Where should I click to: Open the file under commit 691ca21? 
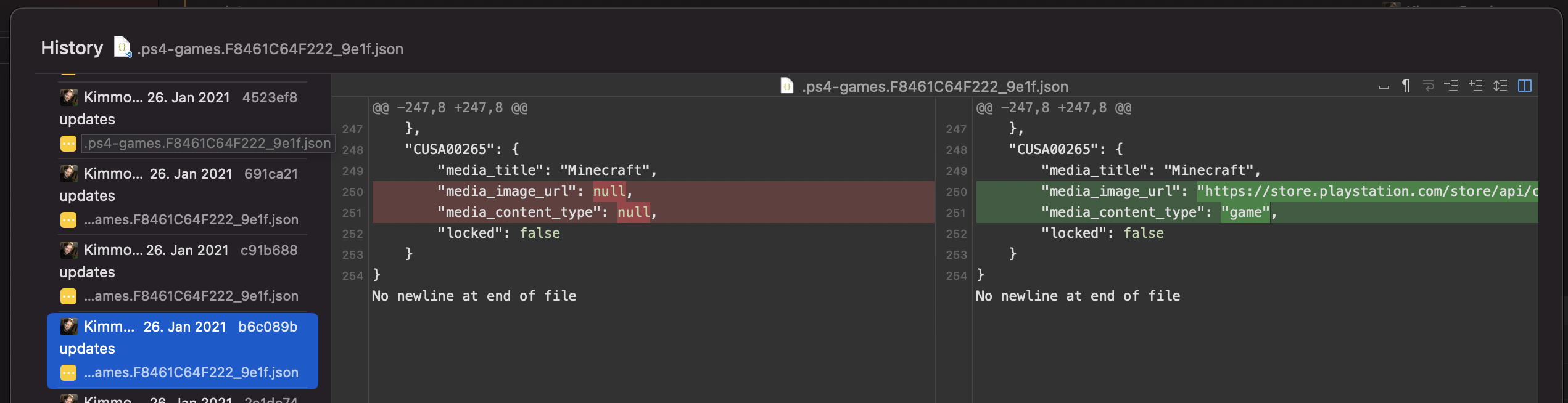[x=191, y=220]
